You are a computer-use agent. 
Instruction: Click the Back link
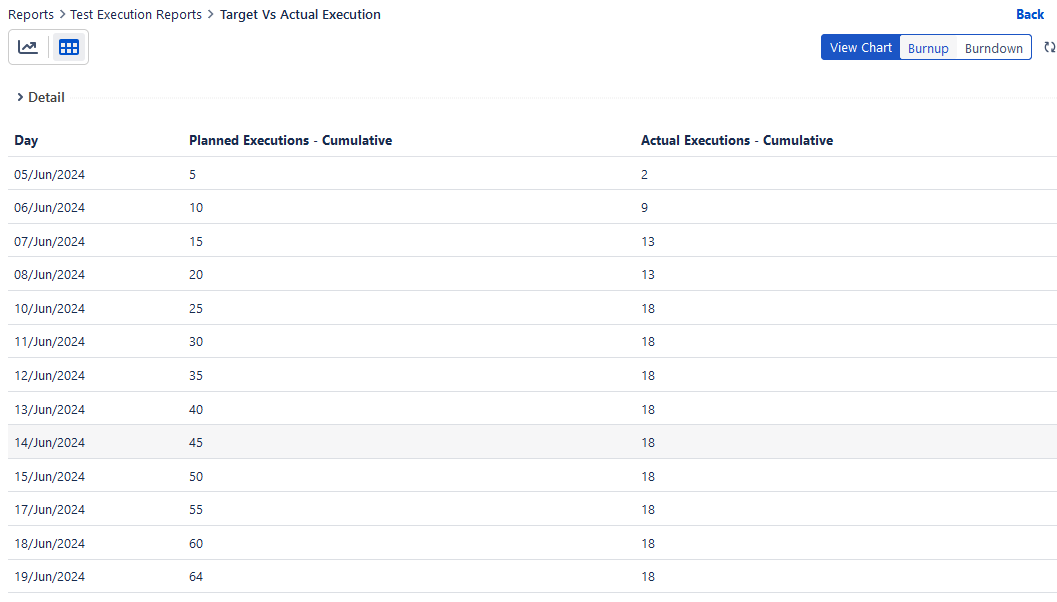1030,14
